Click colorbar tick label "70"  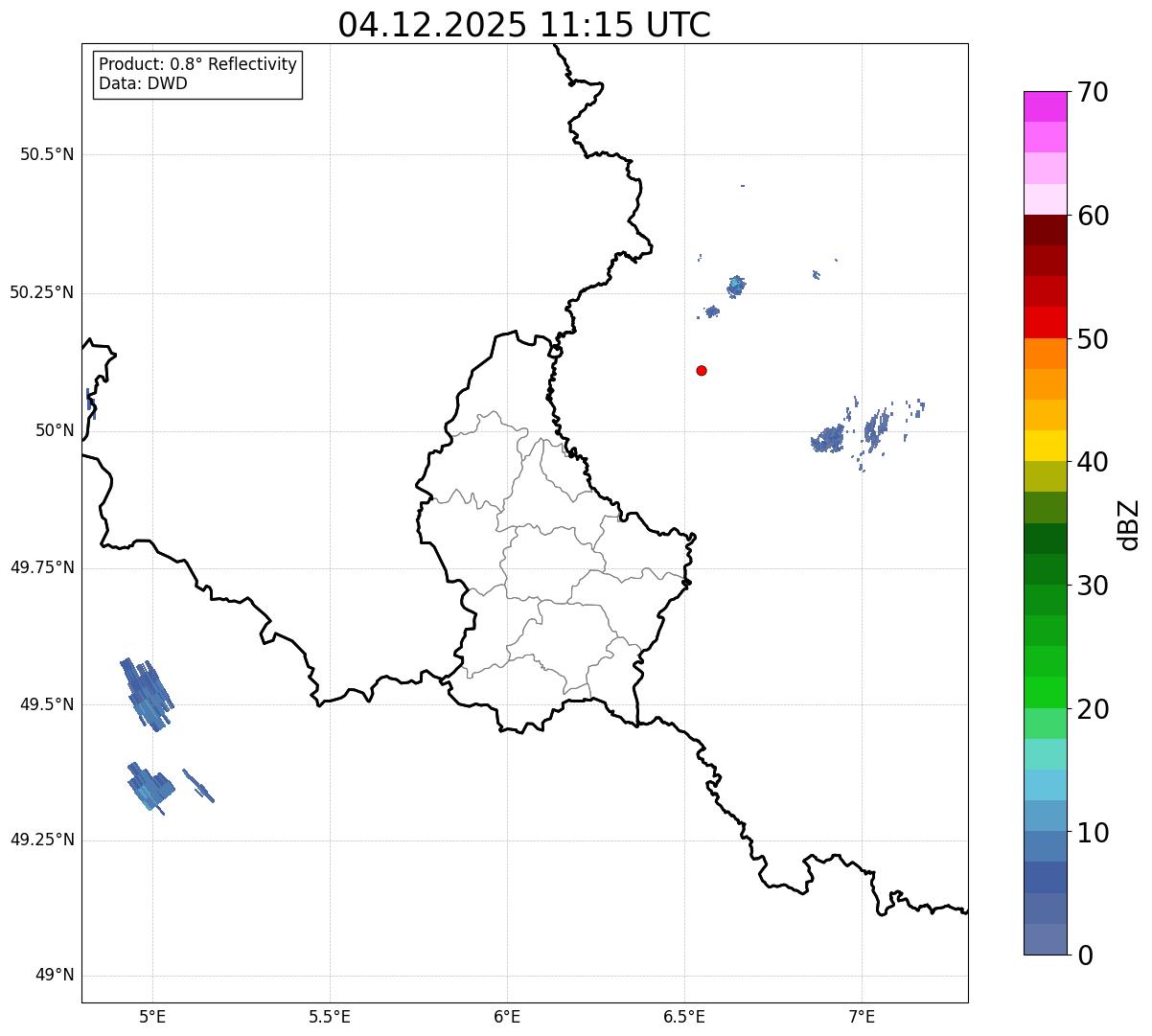(1092, 92)
